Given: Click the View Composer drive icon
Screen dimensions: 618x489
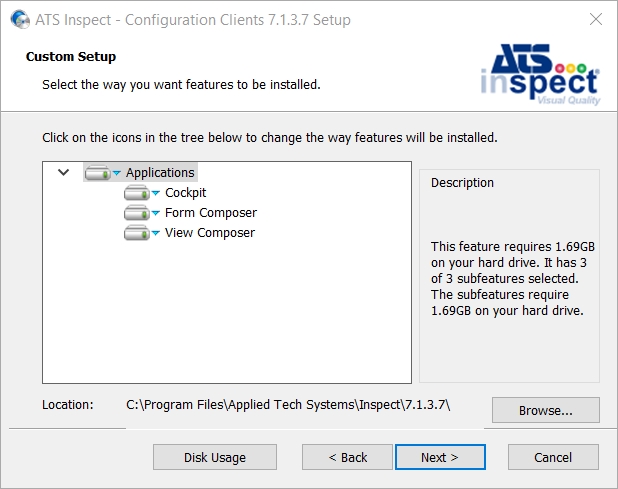Looking at the screenshot, I should [x=136, y=233].
